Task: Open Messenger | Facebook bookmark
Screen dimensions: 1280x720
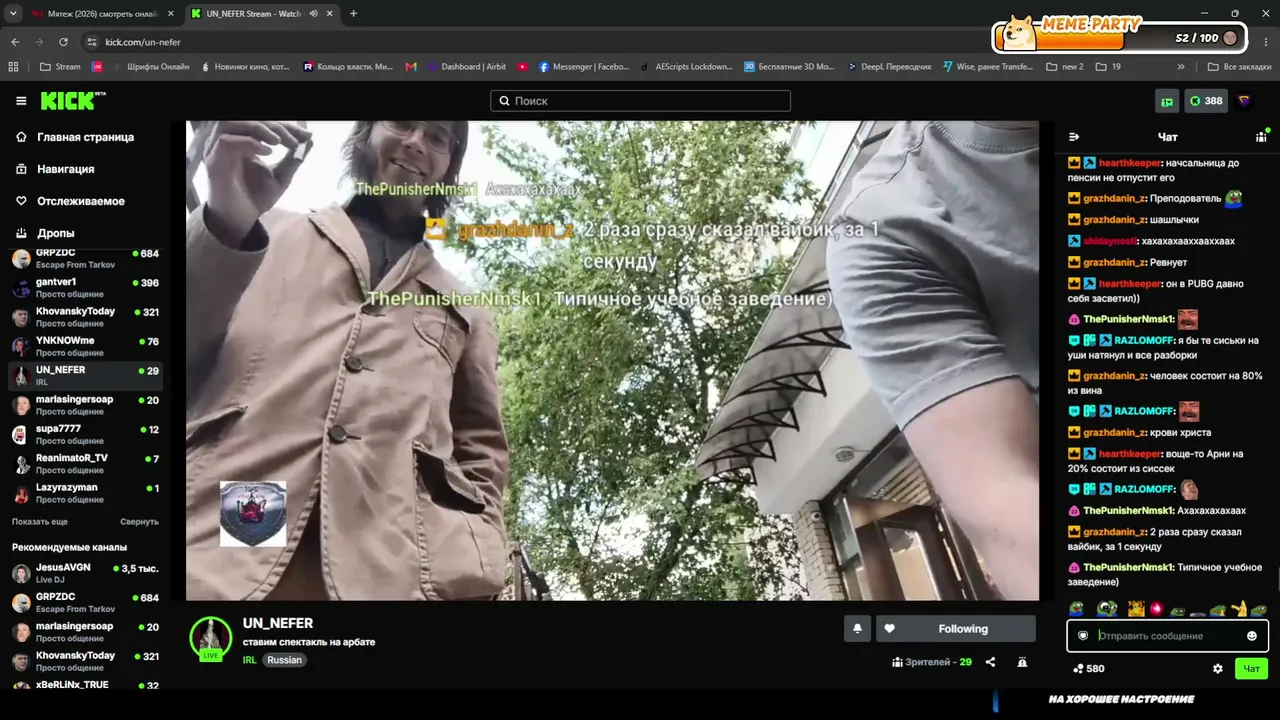Action: [584, 67]
